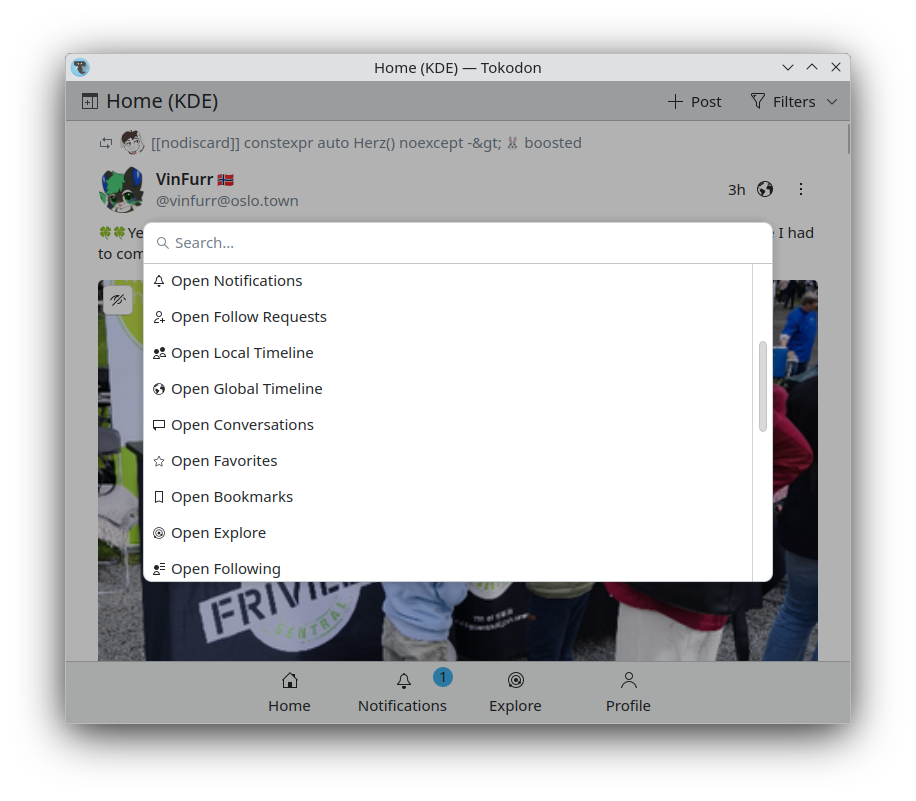
Task: Select Open Follow Requests entry
Action: coord(448,317)
